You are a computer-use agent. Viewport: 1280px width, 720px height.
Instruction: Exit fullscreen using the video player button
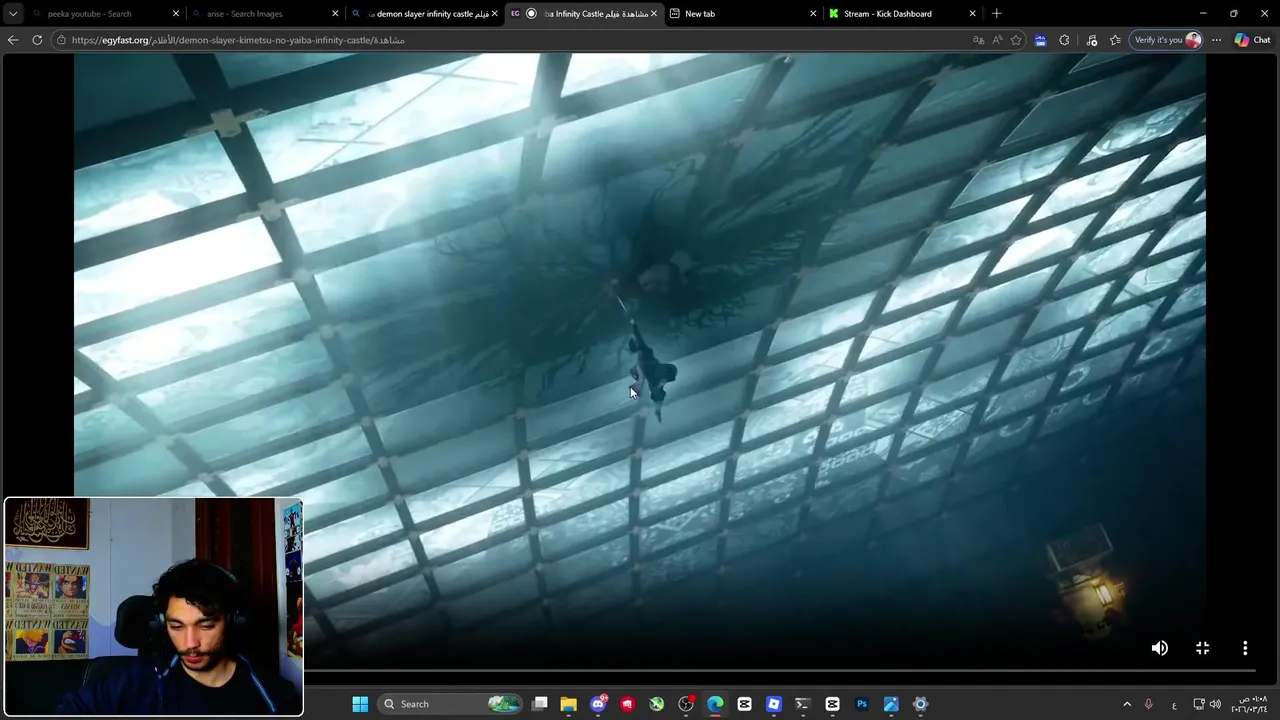coord(1202,648)
